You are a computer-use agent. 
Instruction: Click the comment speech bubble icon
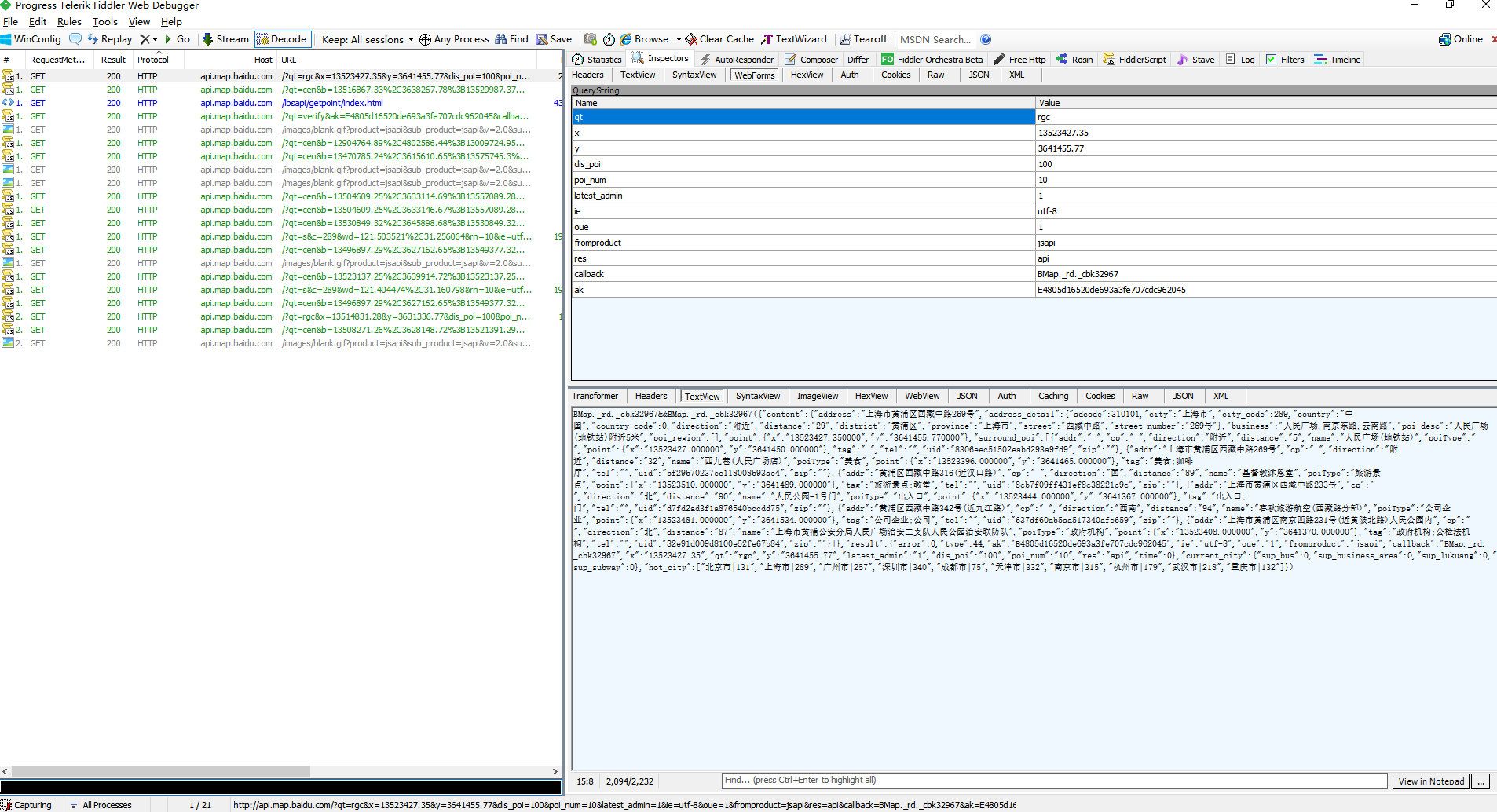tap(75, 39)
